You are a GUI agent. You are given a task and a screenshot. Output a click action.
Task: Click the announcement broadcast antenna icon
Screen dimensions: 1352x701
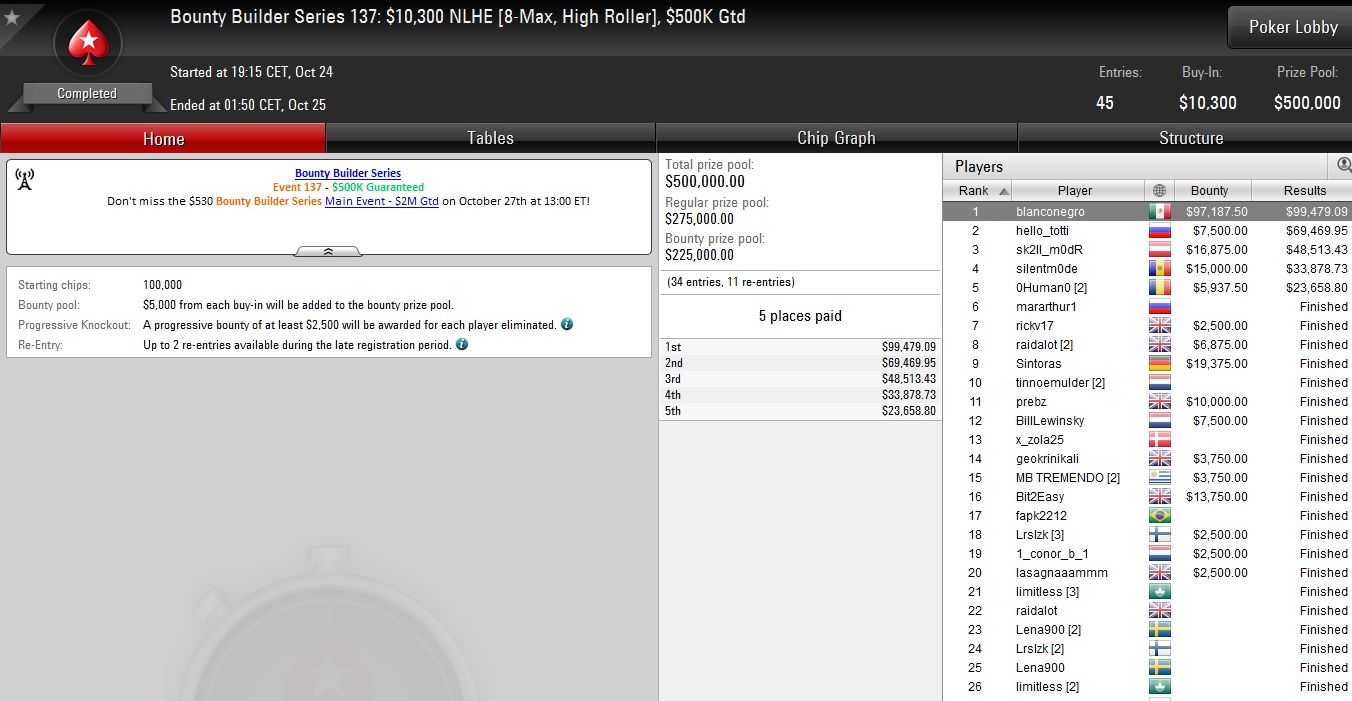[x=25, y=179]
